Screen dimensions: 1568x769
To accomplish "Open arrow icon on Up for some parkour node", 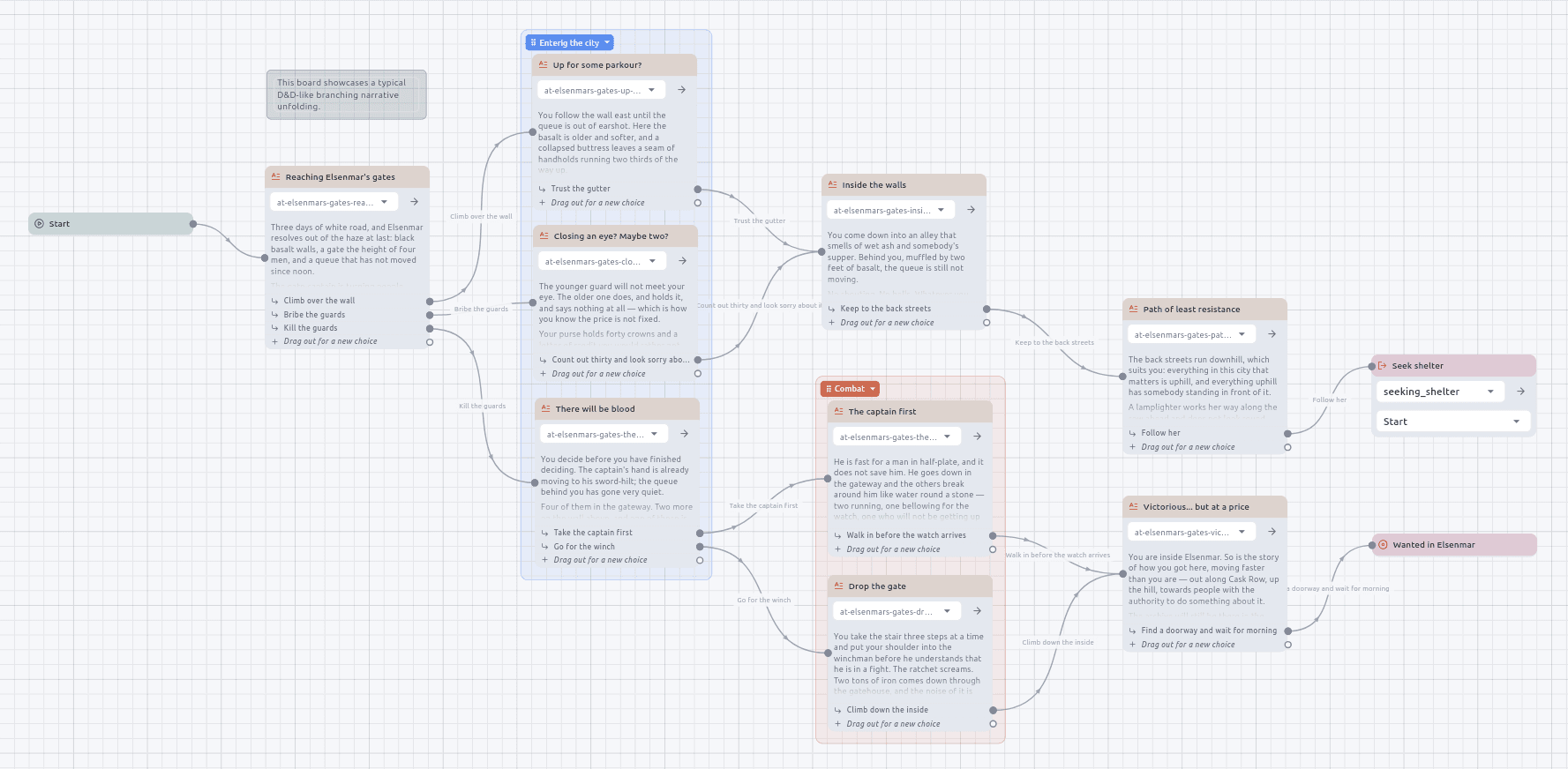I will click(x=681, y=90).
